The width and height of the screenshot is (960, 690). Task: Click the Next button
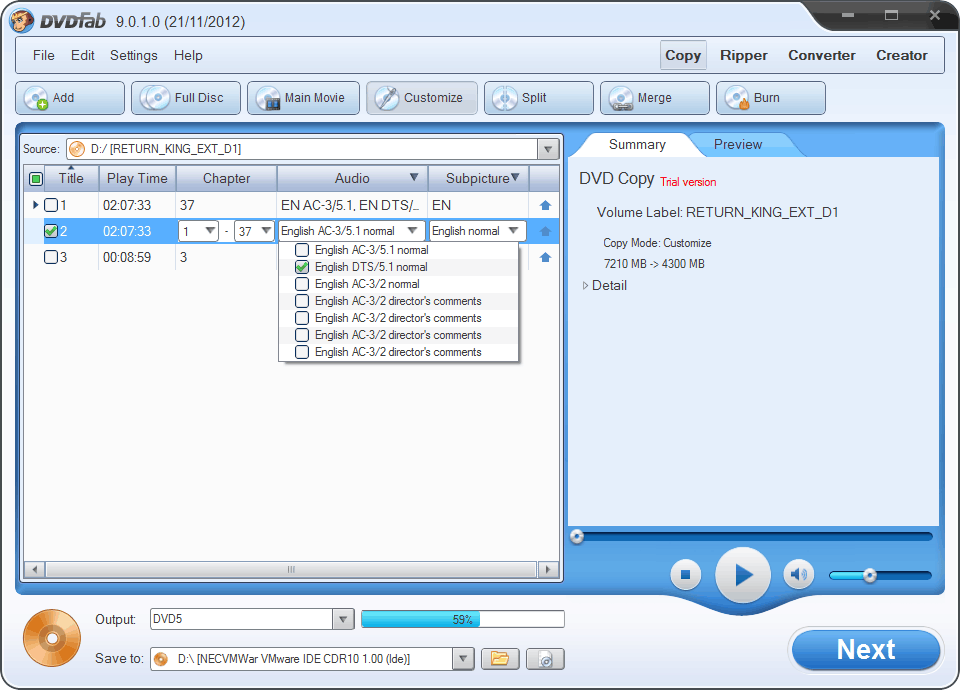point(866,650)
